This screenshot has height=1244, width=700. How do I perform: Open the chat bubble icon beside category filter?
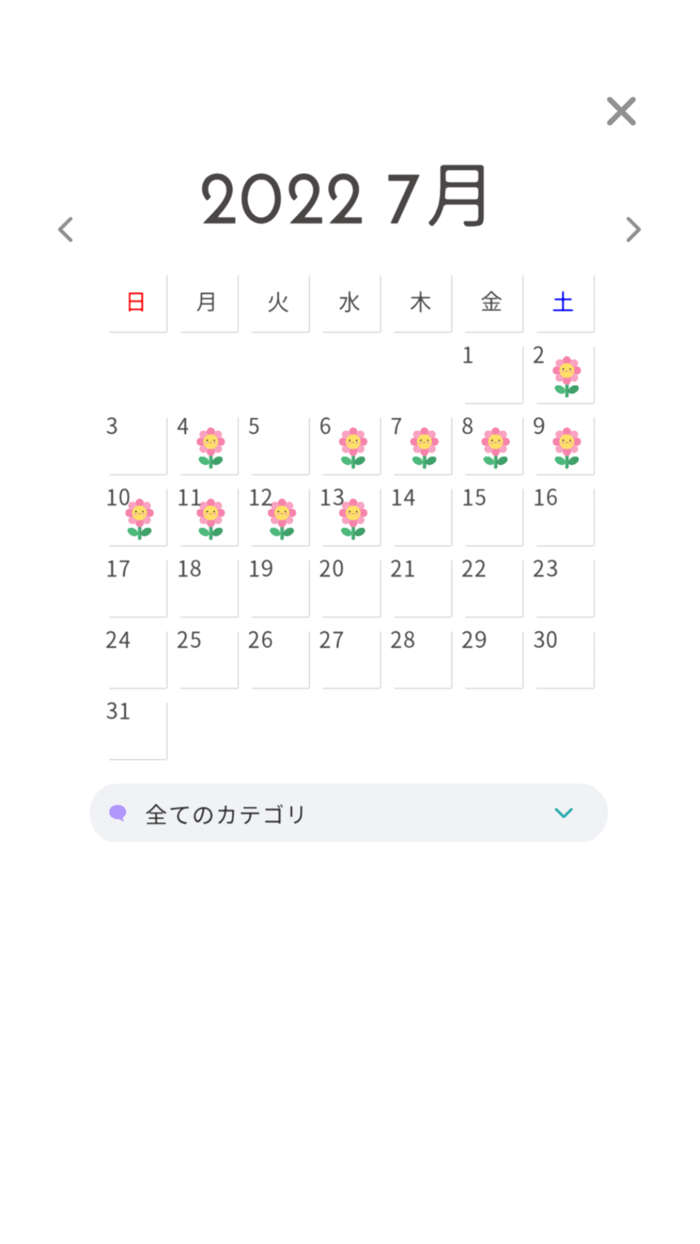[x=118, y=813]
